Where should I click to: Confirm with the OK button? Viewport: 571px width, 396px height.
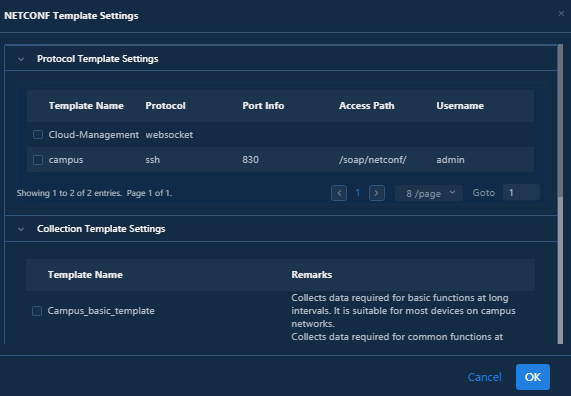pos(533,377)
